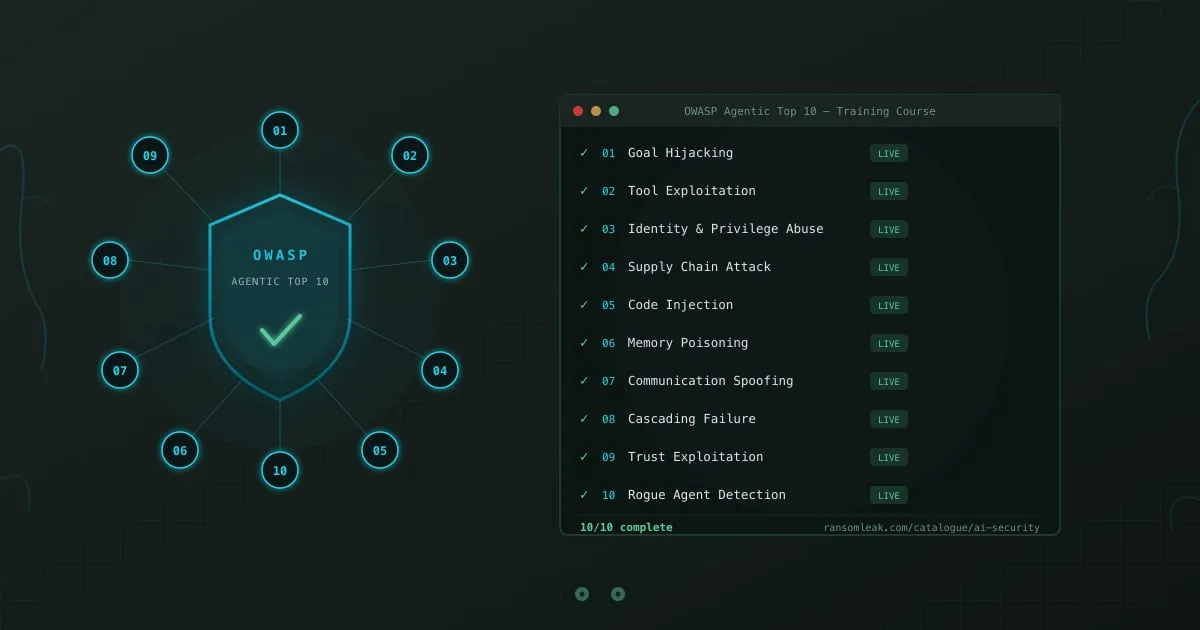The image size is (1200, 630).
Task: Click the ransomleak.com/catalogue/ai-security link
Action: (932, 527)
